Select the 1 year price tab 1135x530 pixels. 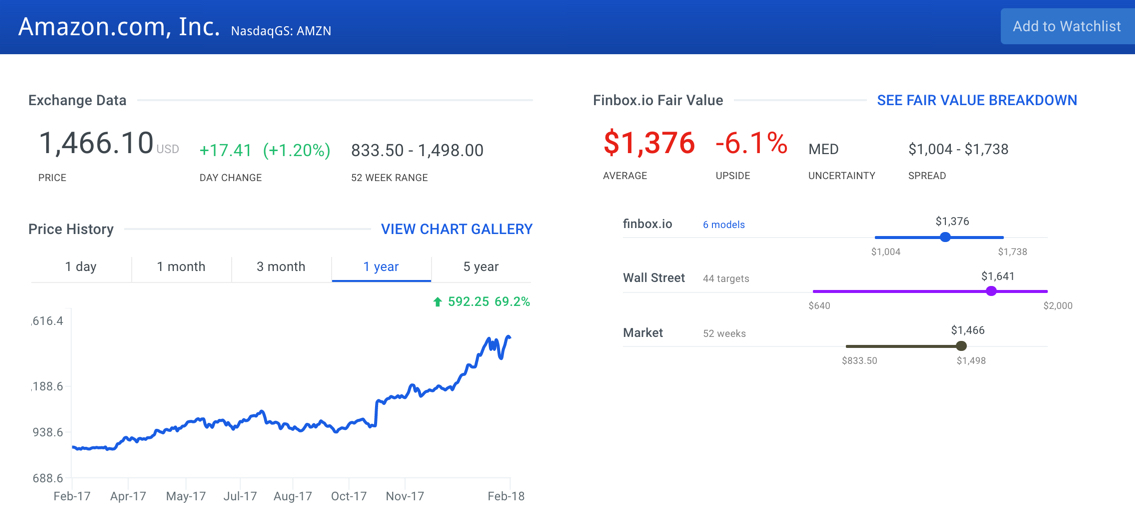tap(381, 267)
